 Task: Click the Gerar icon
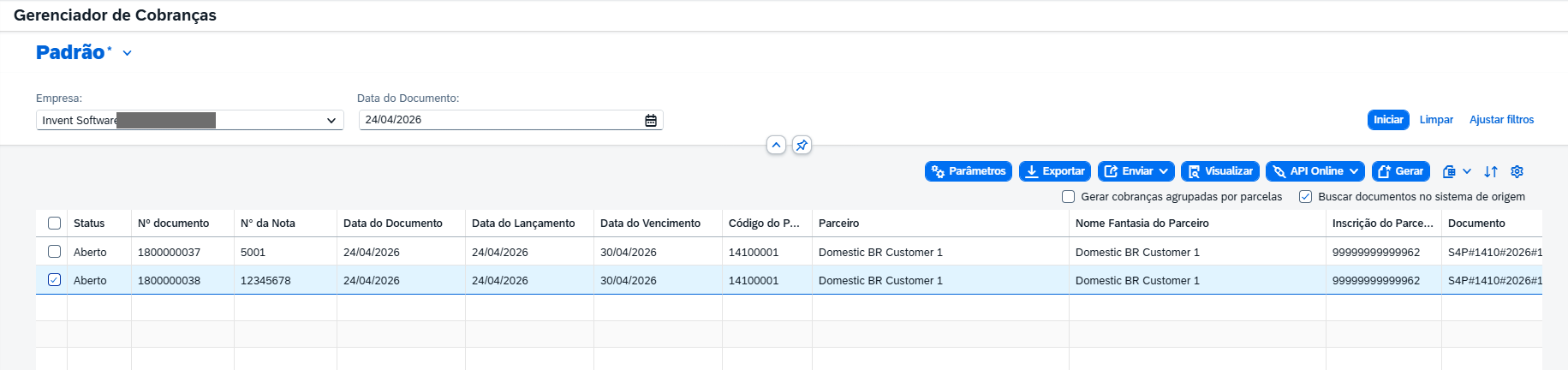tap(1384, 171)
